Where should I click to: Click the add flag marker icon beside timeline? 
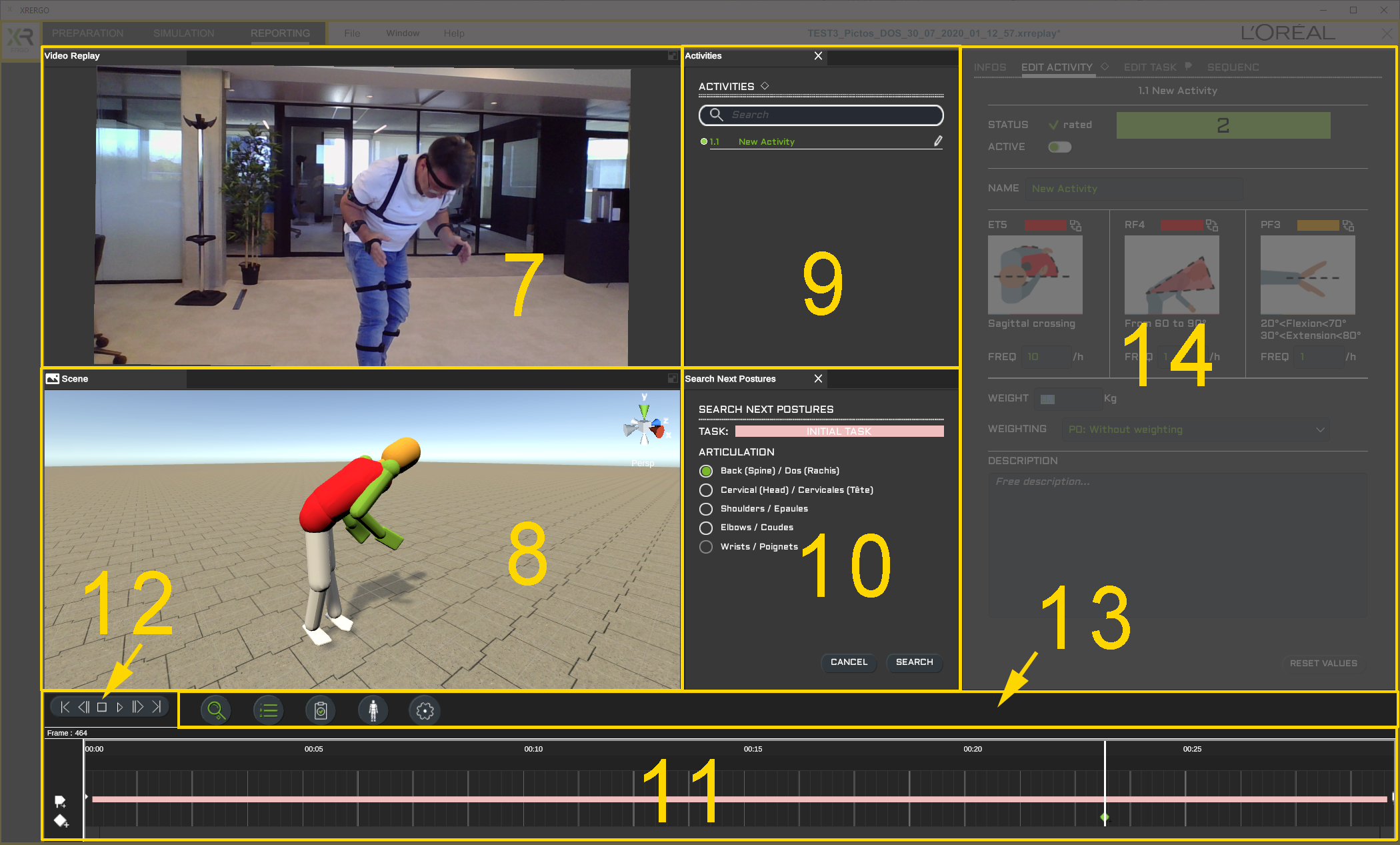tap(60, 800)
